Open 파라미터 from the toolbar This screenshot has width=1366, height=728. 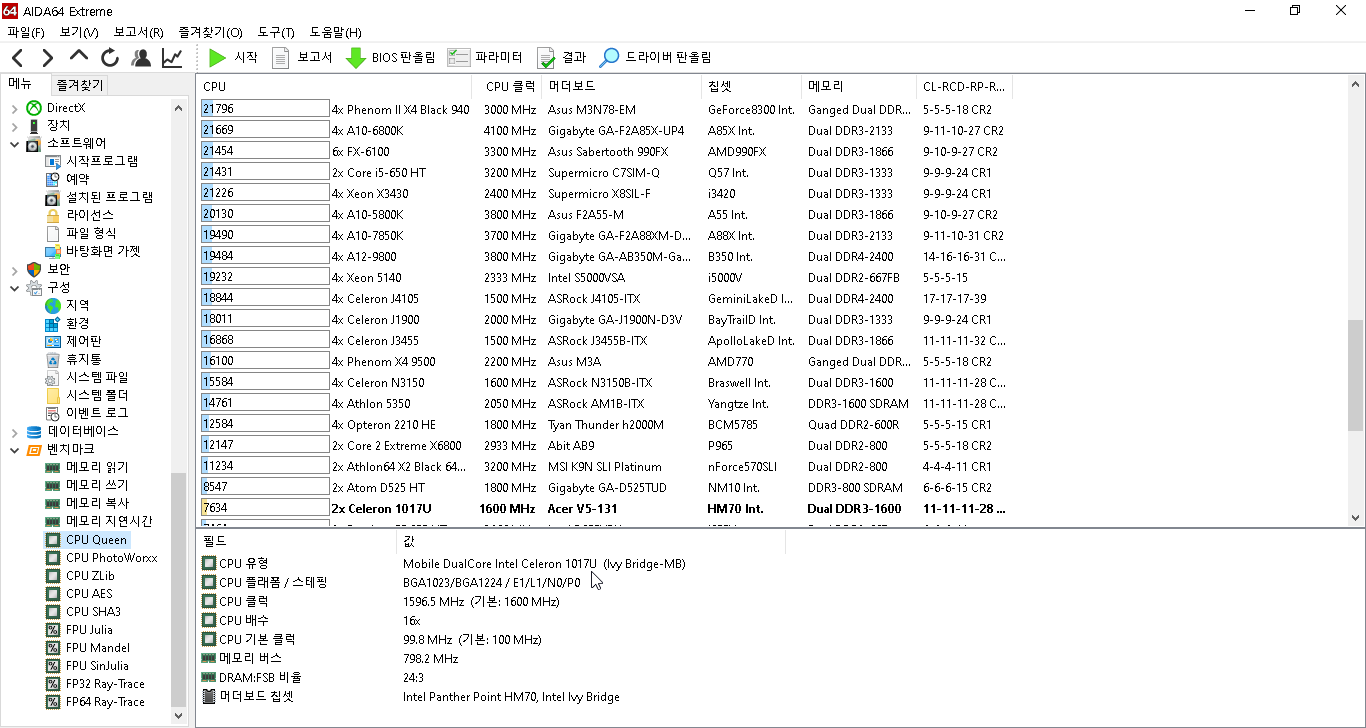coord(486,58)
